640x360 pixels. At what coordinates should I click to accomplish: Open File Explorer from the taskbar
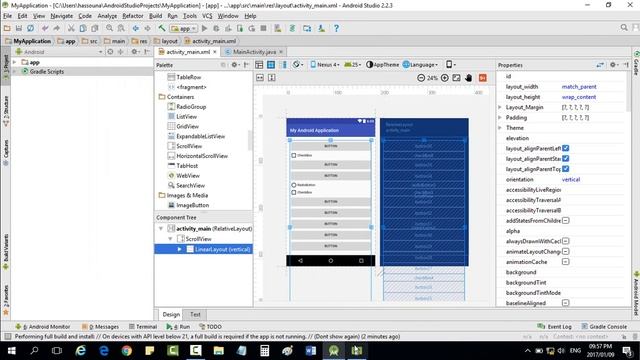(219, 351)
